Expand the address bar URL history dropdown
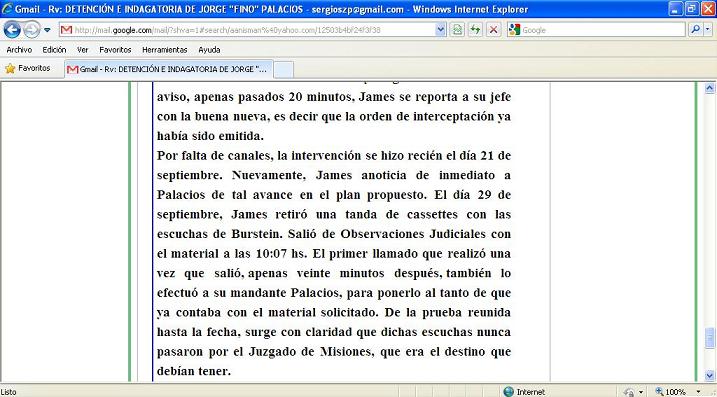Image resolution: width=717 pixels, height=397 pixels. pos(440,30)
